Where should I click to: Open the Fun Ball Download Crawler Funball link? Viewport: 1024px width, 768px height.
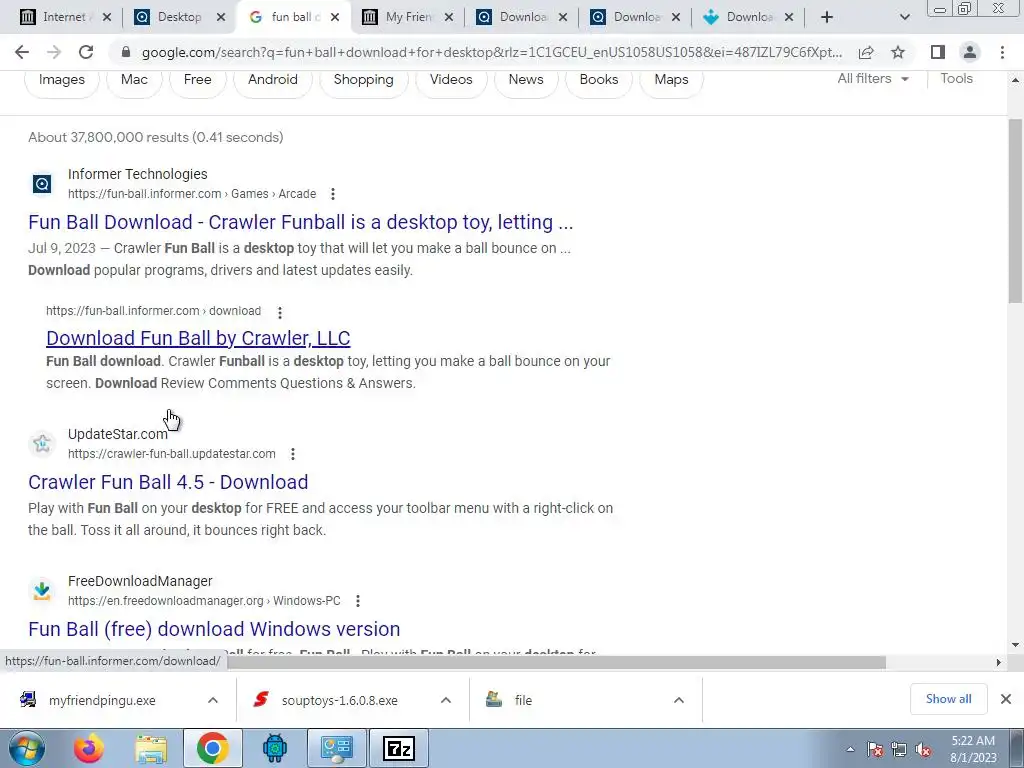(300, 222)
